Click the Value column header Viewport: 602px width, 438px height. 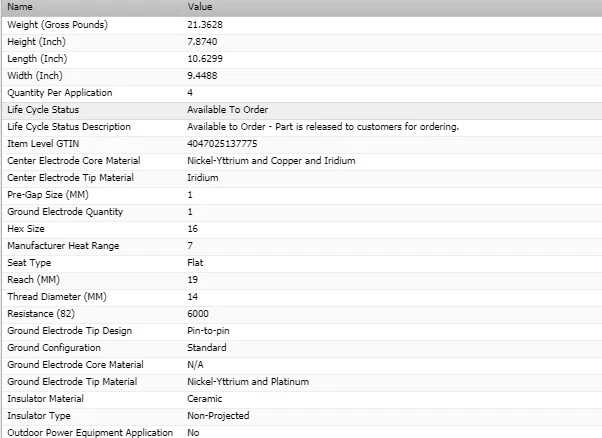pos(199,7)
